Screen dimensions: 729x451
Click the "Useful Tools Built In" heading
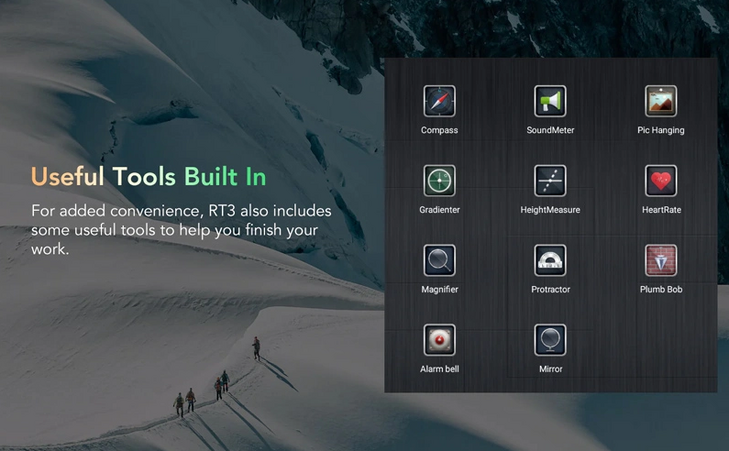click(x=148, y=177)
